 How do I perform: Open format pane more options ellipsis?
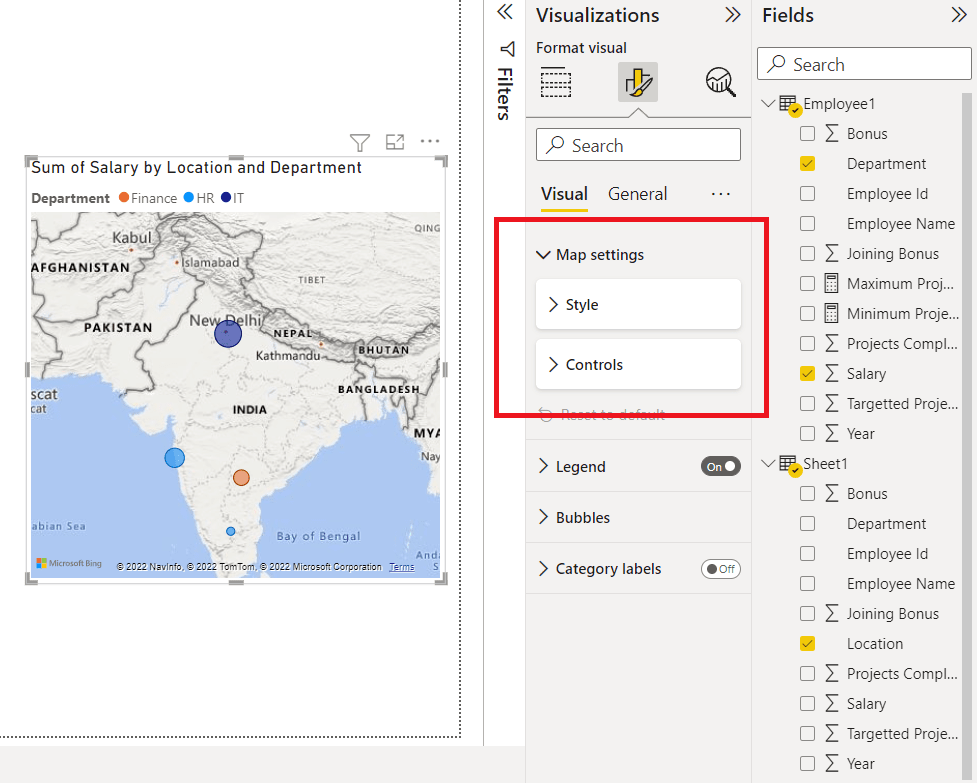coord(720,194)
